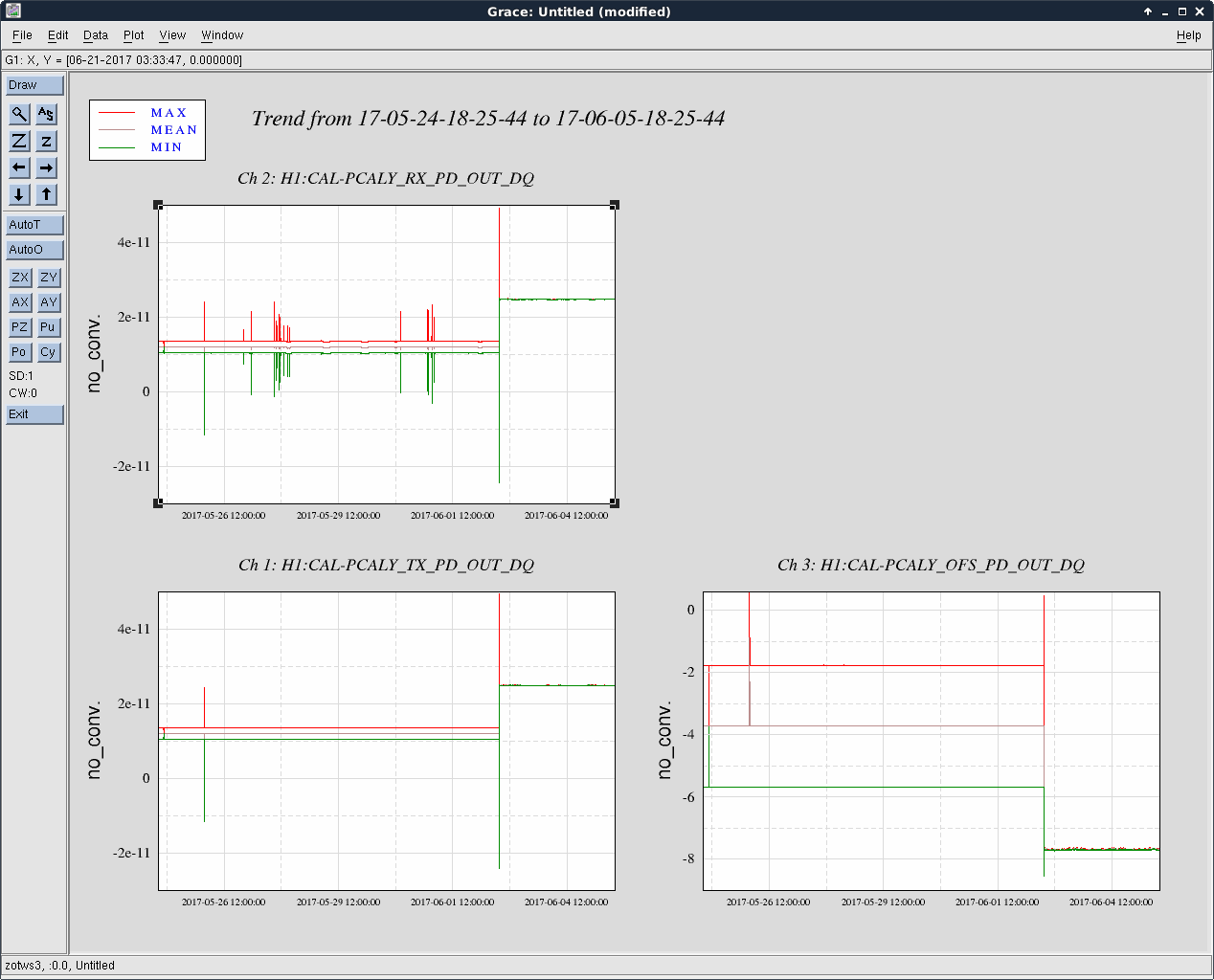Open the Edit menu
The width and height of the screenshot is (1214, 980).
tap(58, 35)
